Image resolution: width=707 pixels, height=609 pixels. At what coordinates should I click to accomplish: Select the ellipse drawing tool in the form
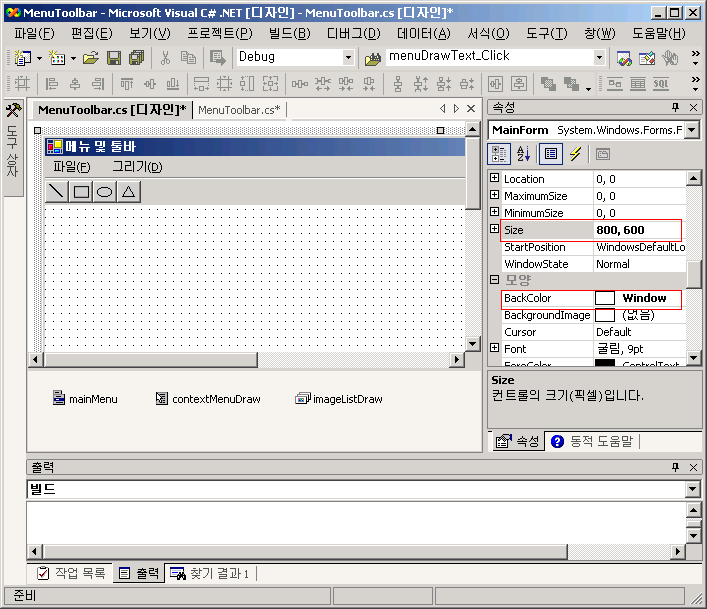(104, 192)
